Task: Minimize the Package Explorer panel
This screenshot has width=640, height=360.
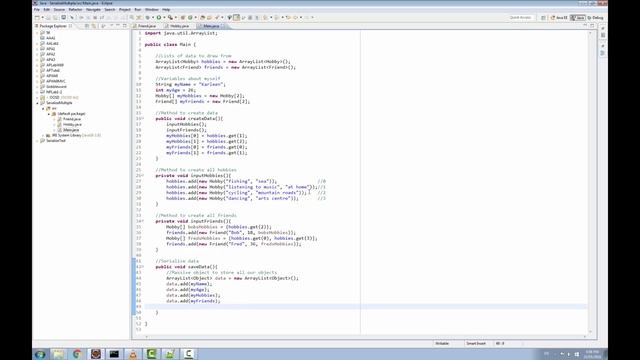Action: 118,26
